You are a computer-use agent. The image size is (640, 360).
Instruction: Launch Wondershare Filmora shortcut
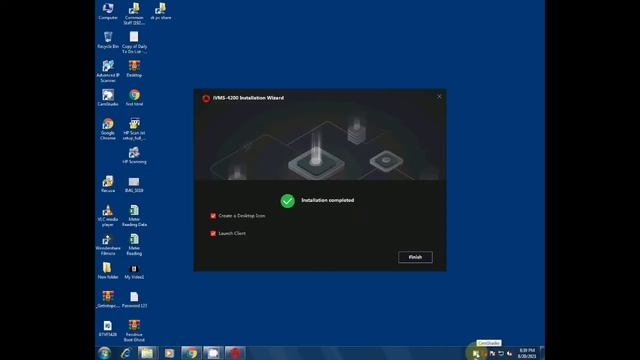point(108,244)
